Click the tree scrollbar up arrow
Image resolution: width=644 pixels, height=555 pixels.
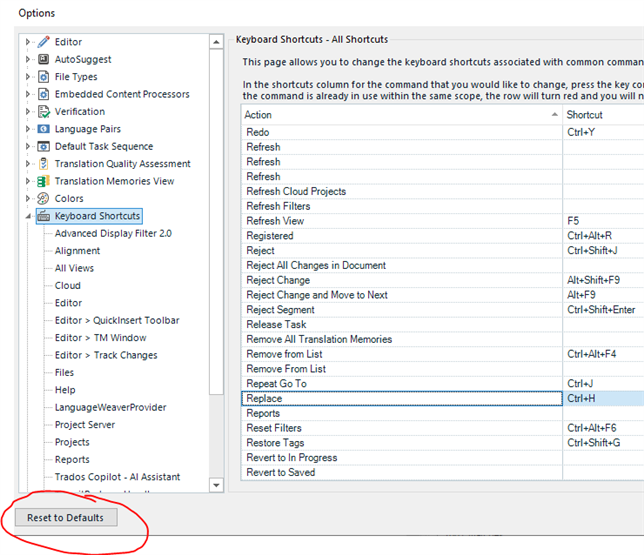tap(216, 42)
